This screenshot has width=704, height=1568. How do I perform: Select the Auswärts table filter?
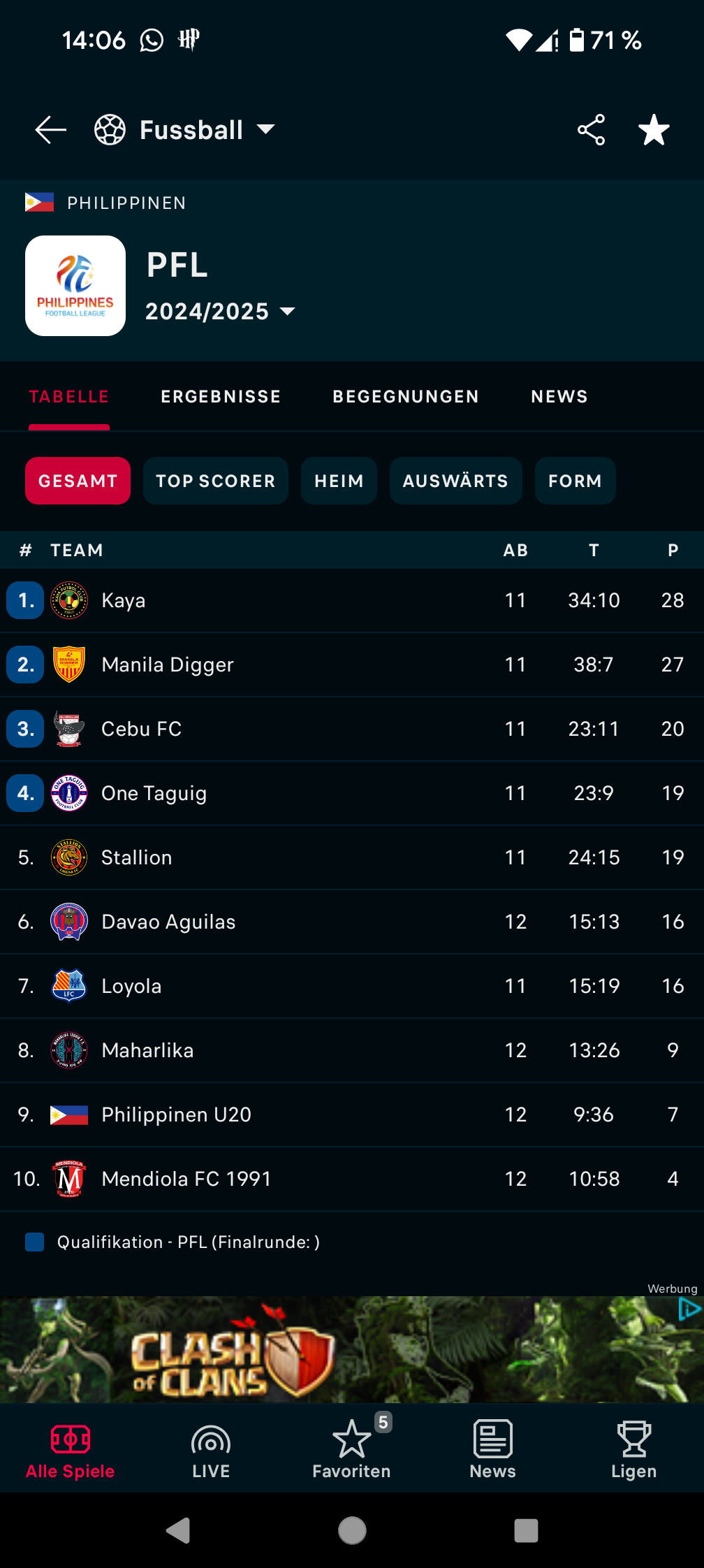(455, 481)
